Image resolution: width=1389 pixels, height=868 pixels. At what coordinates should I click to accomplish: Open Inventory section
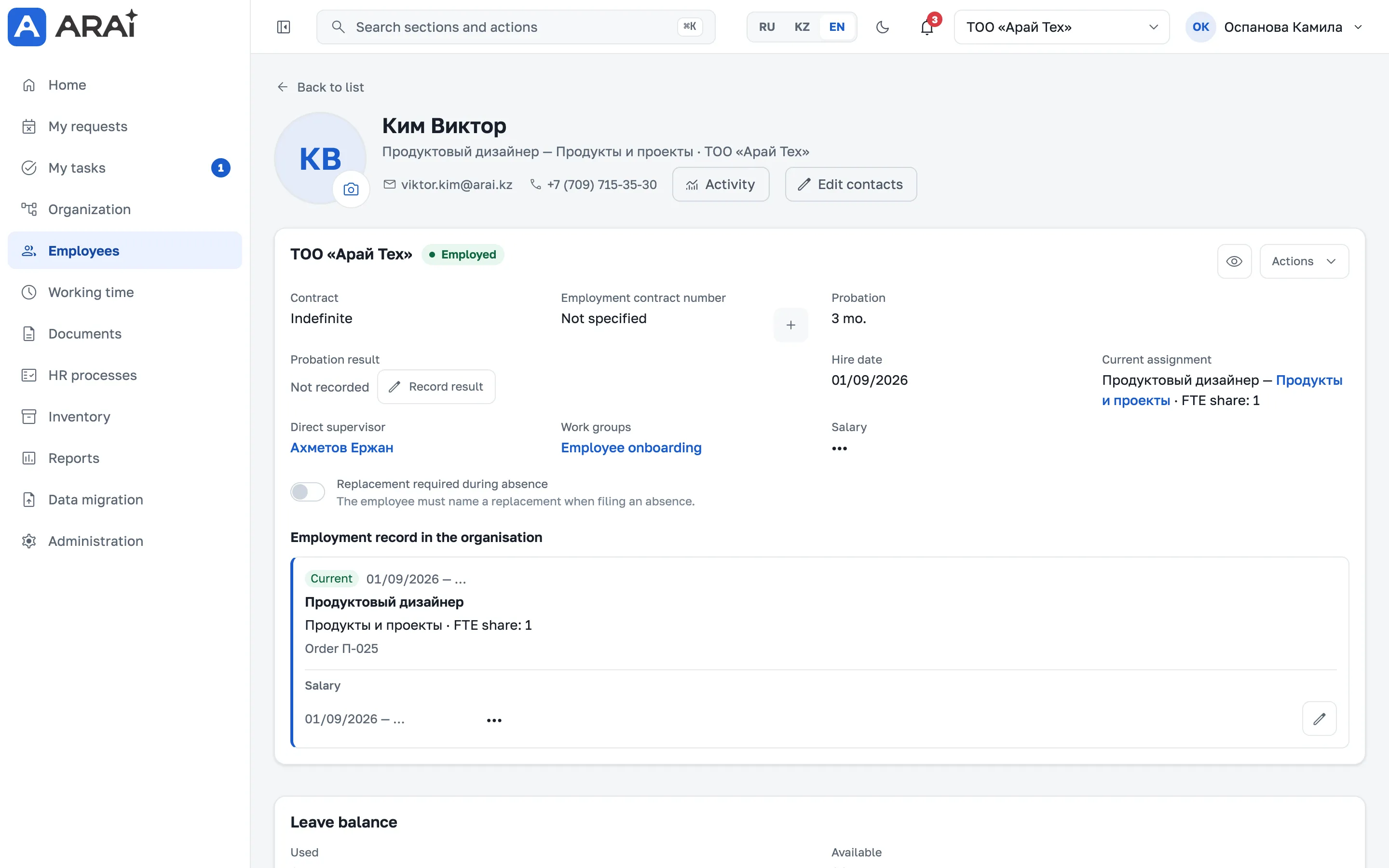(124, 416)
